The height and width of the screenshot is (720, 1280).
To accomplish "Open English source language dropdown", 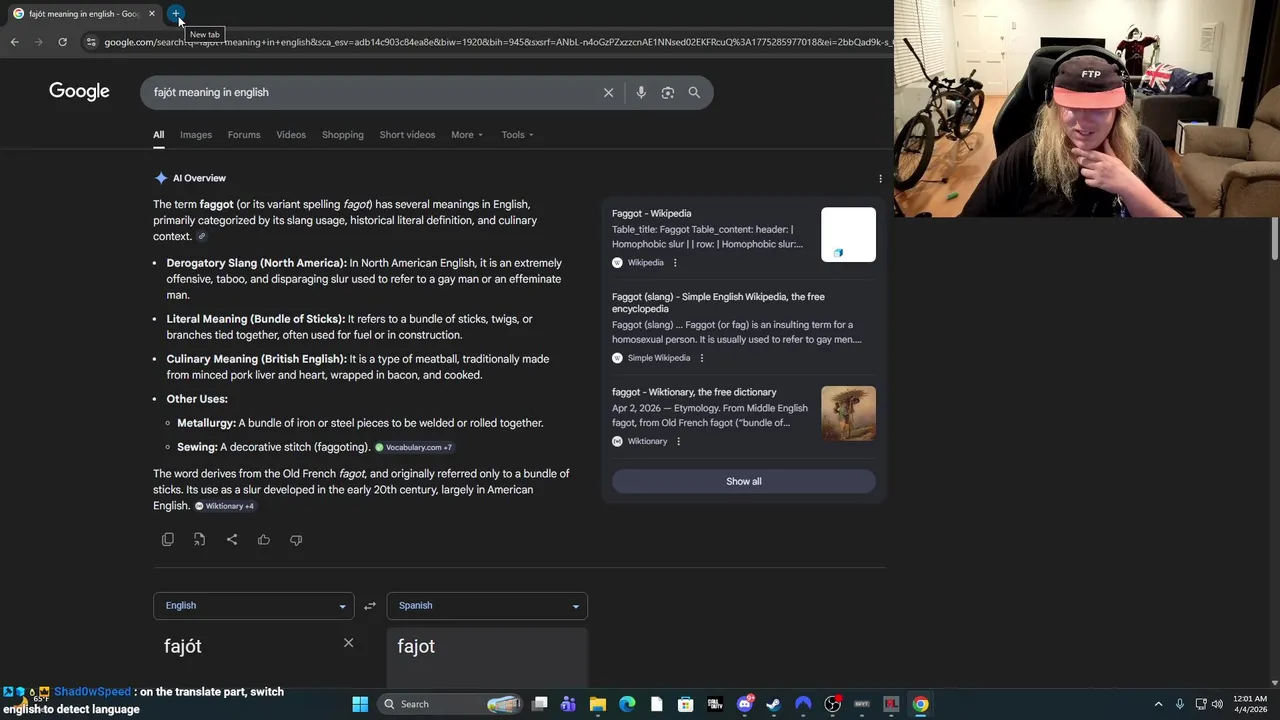I will 254,606.
